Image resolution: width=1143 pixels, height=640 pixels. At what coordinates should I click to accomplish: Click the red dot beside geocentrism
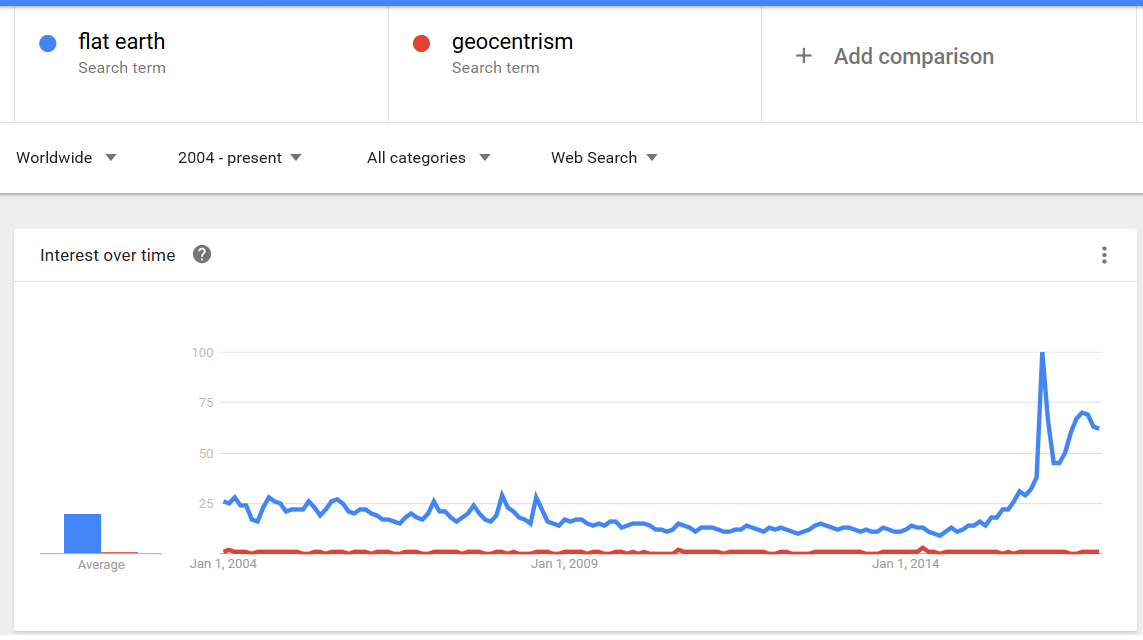click(421, 43)
